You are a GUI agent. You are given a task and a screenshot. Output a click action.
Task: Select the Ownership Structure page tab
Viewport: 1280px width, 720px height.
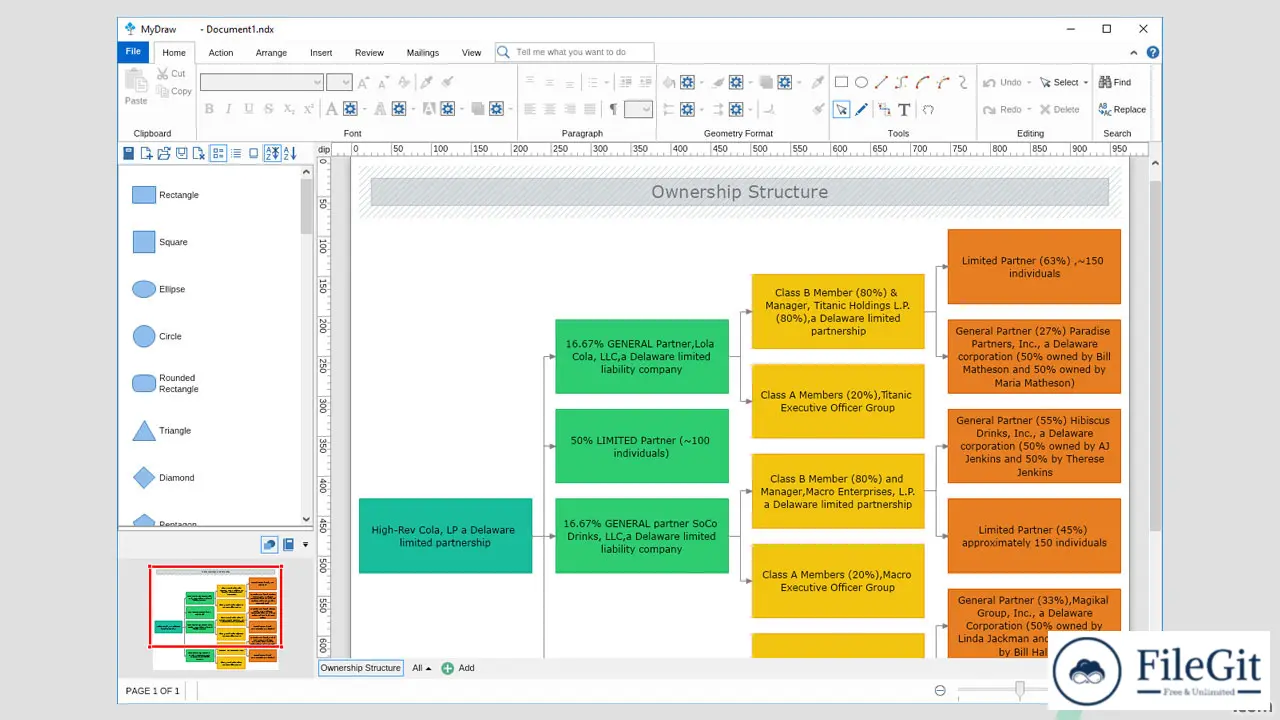click(361, 668)
